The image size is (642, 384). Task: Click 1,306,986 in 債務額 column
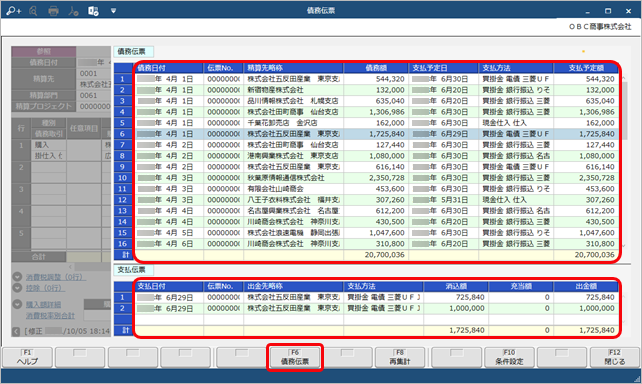[x=376, y=112]
